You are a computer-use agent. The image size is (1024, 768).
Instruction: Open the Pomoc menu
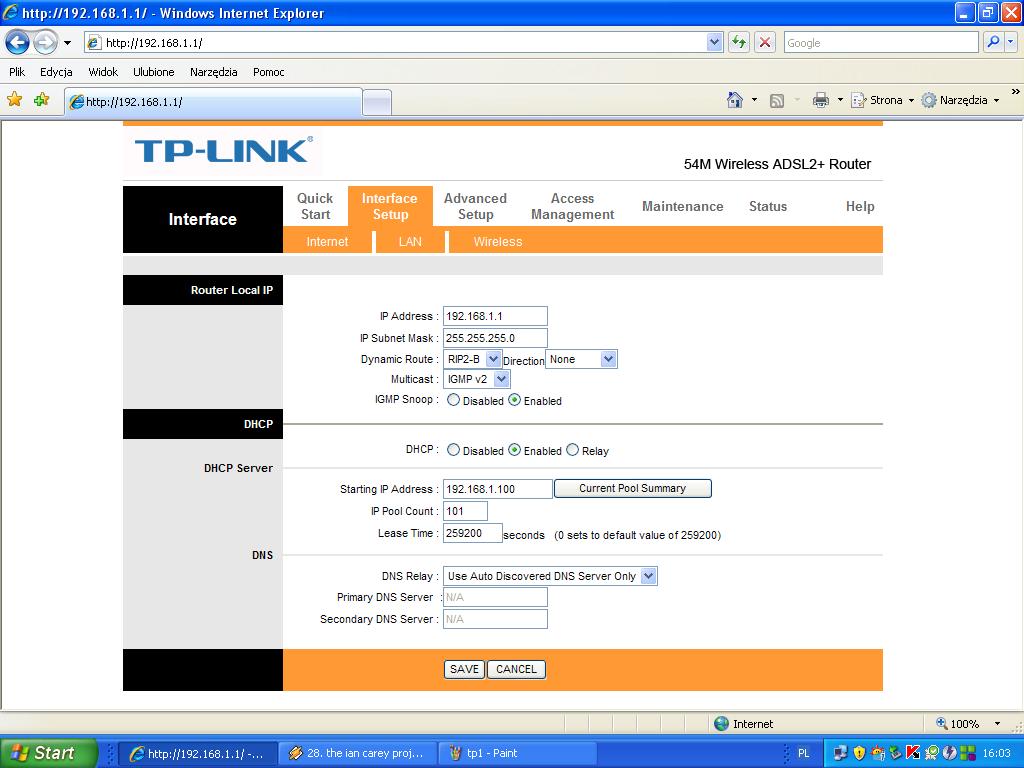point(268,72)
